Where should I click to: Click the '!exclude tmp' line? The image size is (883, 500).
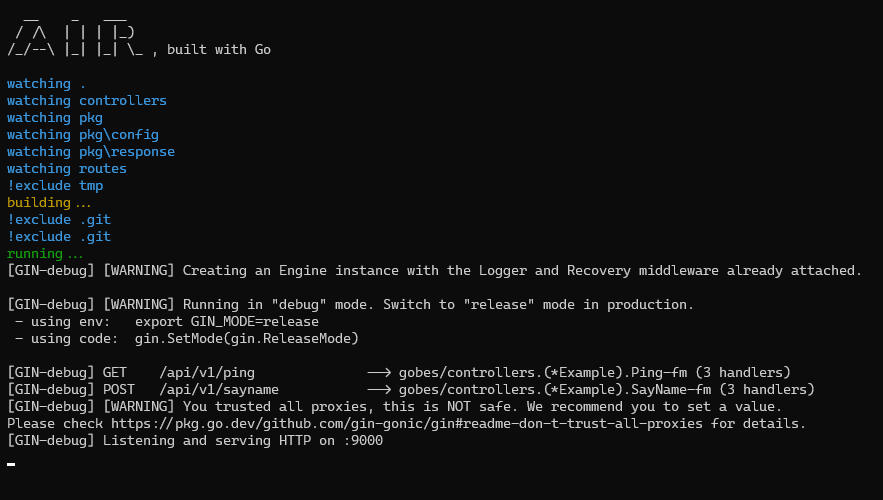point(55,186)
